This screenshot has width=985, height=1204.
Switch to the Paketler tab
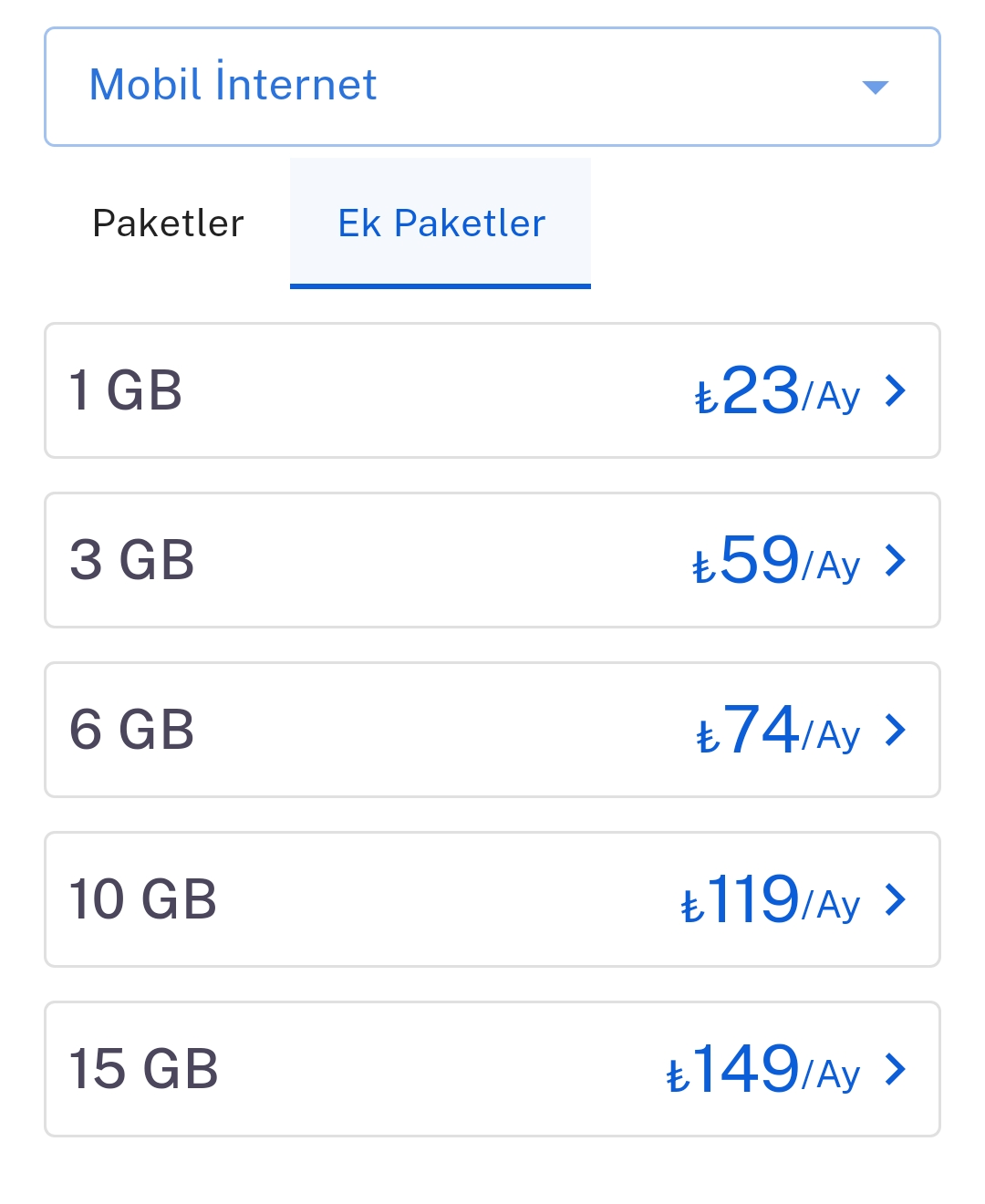(169, 223)
